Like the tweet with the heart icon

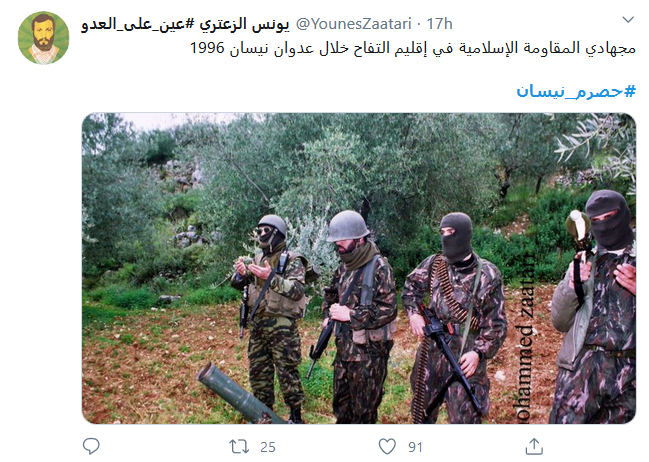pos(387,447)
